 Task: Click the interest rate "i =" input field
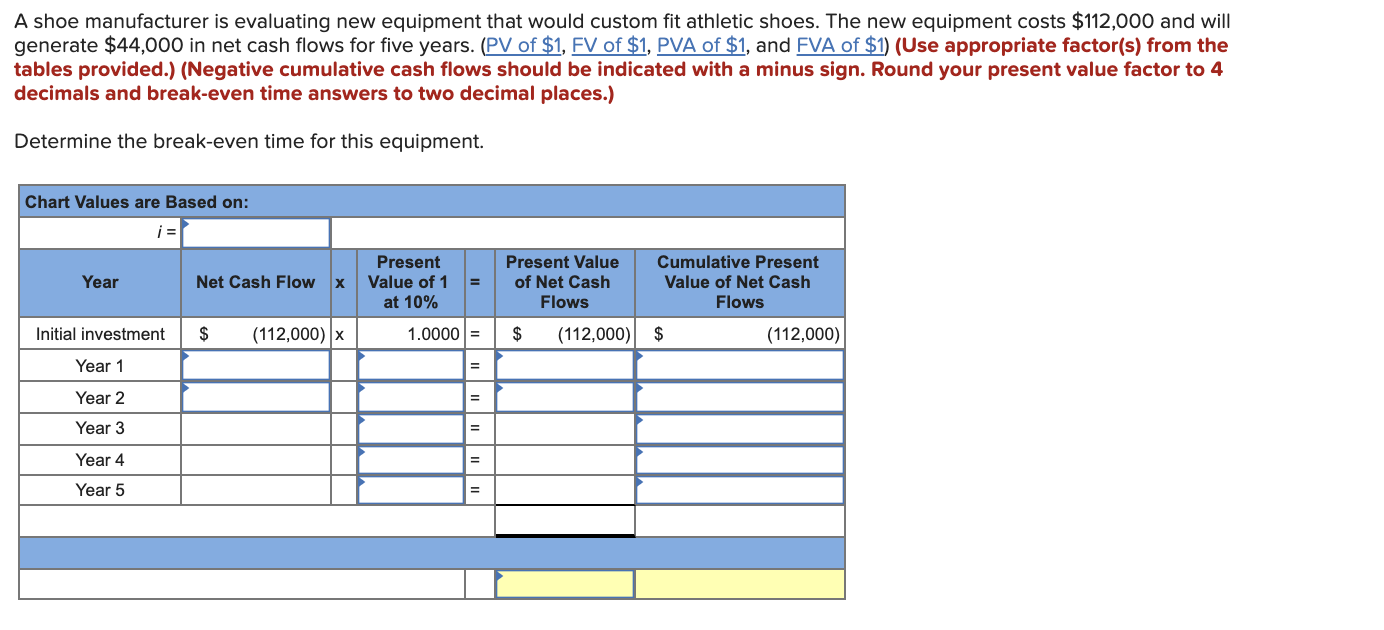(255, 232)
